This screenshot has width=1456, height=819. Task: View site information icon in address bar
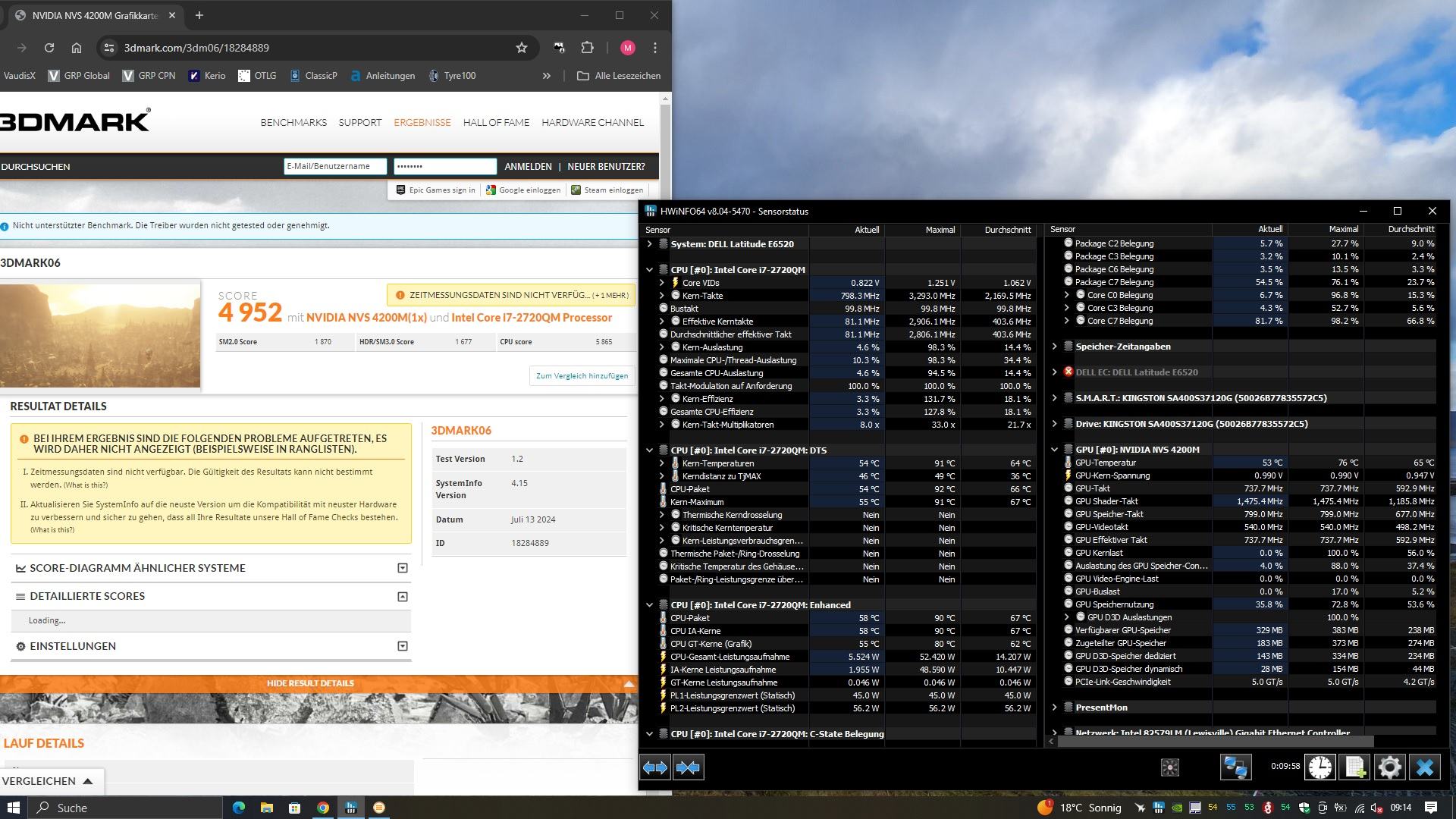pyautogui.click(x=109, y=48)
